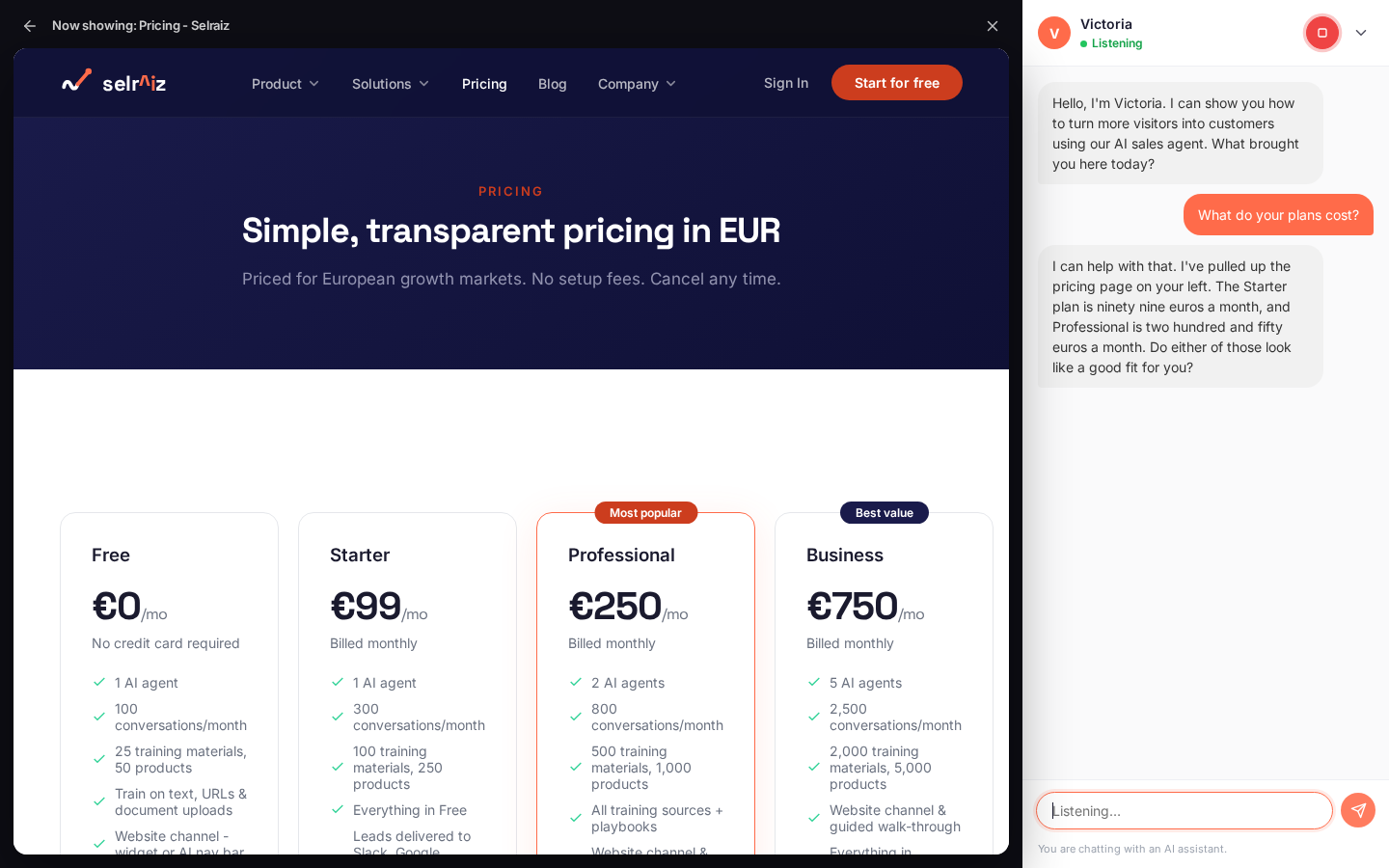1389x868 pixels.
Task: Click the checkmark beside '5 AI agents'
Action: [x=814, y=682]
